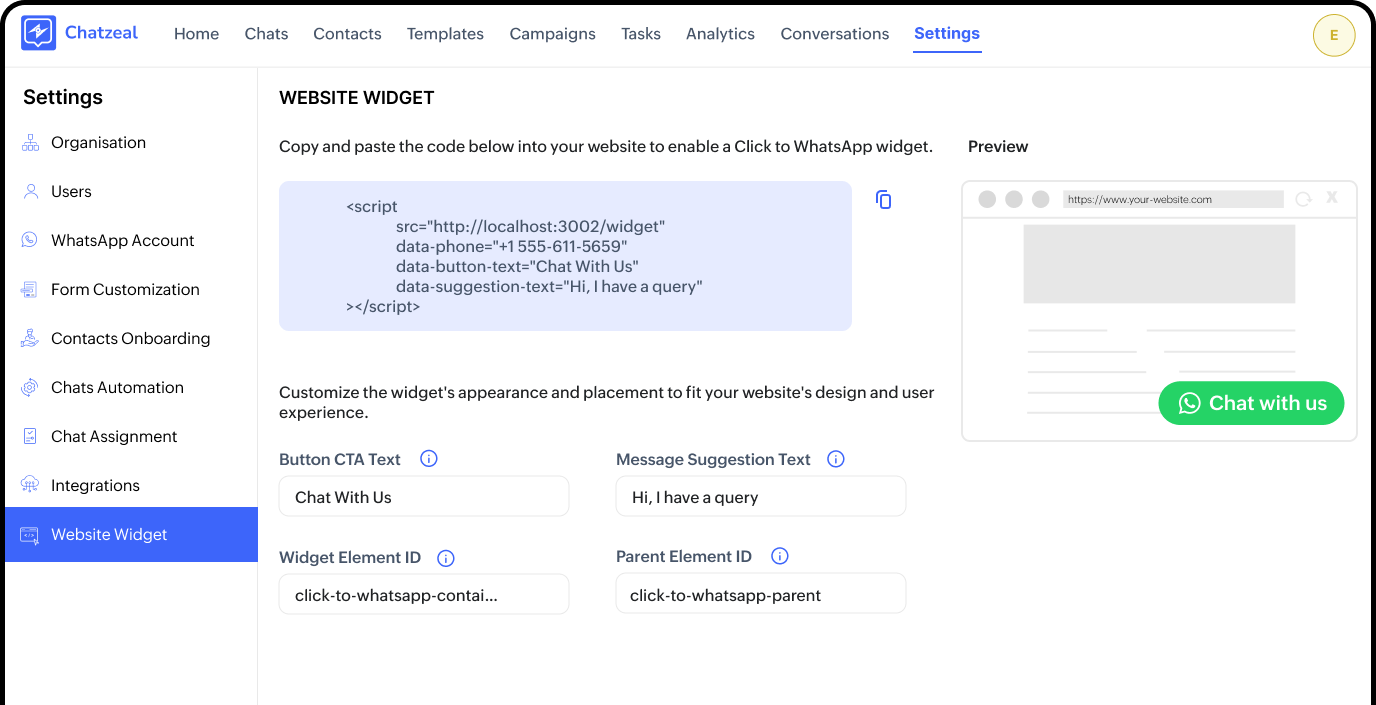Open the user avatar E menu
Screen dimensions: 1376x705
coord(1334,35)
